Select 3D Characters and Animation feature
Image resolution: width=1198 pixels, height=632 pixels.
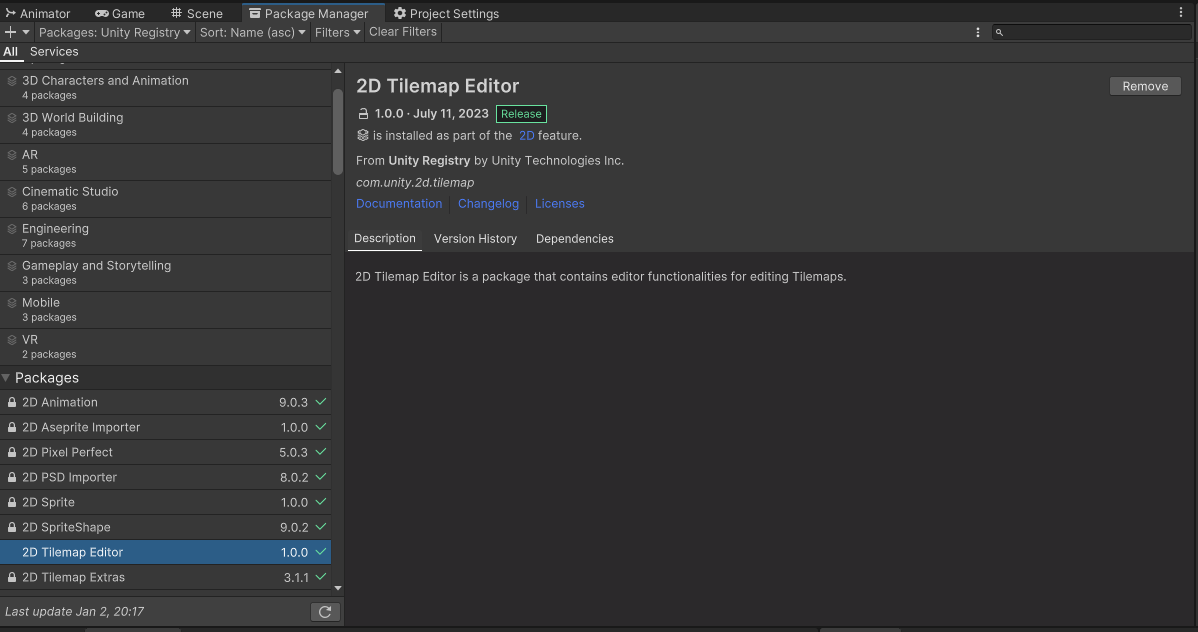(166, 88)
